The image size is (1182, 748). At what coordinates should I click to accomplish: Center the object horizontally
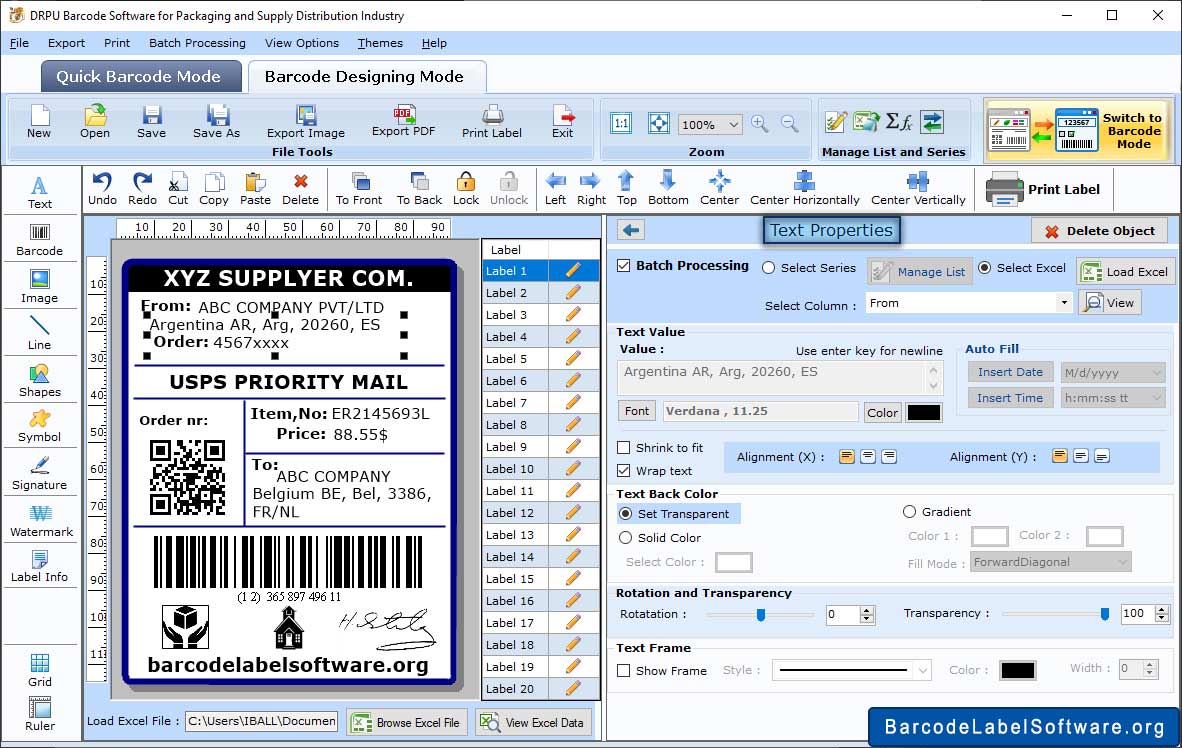click(804, 189)
